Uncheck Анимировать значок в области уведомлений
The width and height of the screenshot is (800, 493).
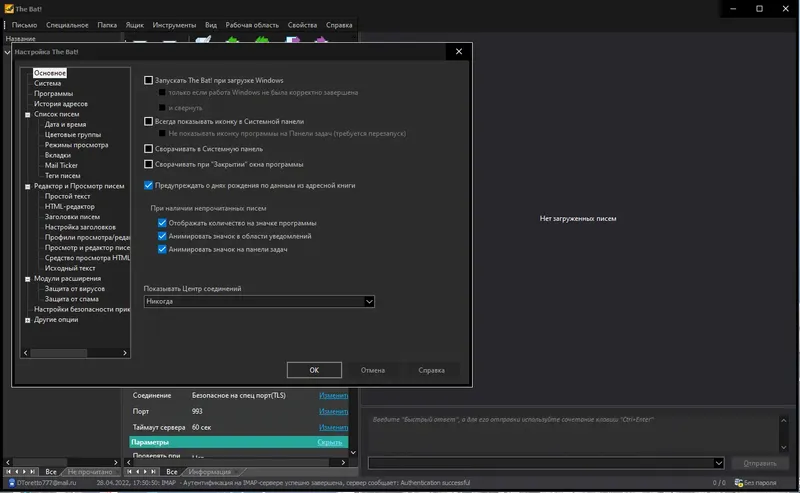tap(162, 236)
